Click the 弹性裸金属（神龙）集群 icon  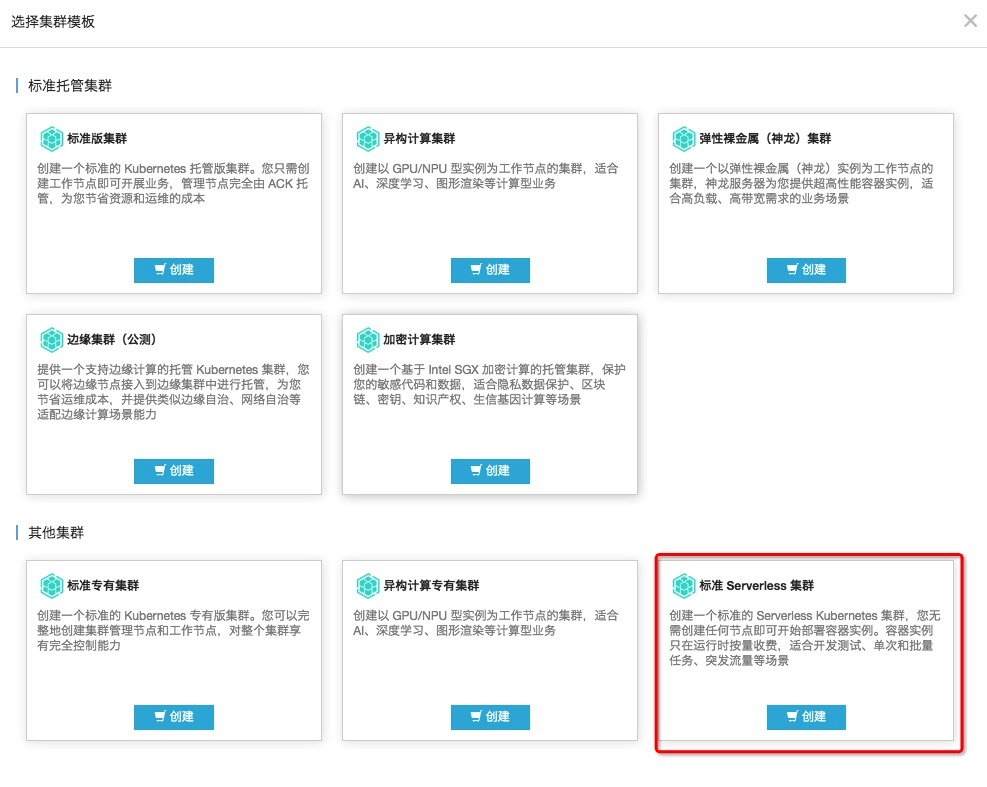(683, 138)
